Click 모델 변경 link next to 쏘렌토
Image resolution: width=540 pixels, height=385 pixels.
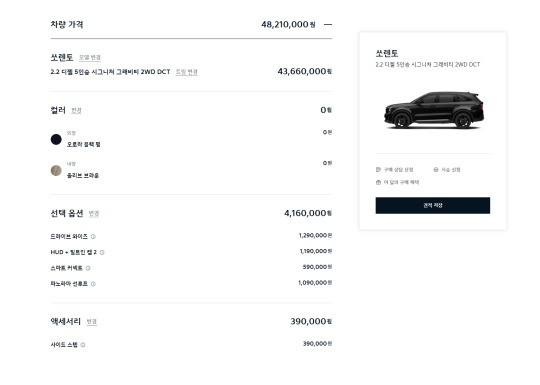[90, 58]
